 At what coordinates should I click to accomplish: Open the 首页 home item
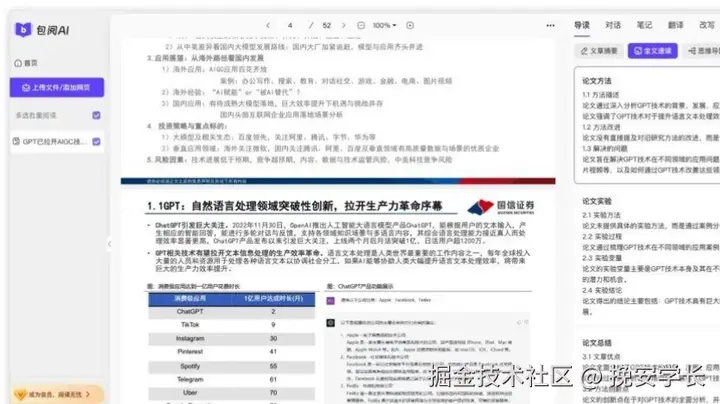tap(26, 63)
